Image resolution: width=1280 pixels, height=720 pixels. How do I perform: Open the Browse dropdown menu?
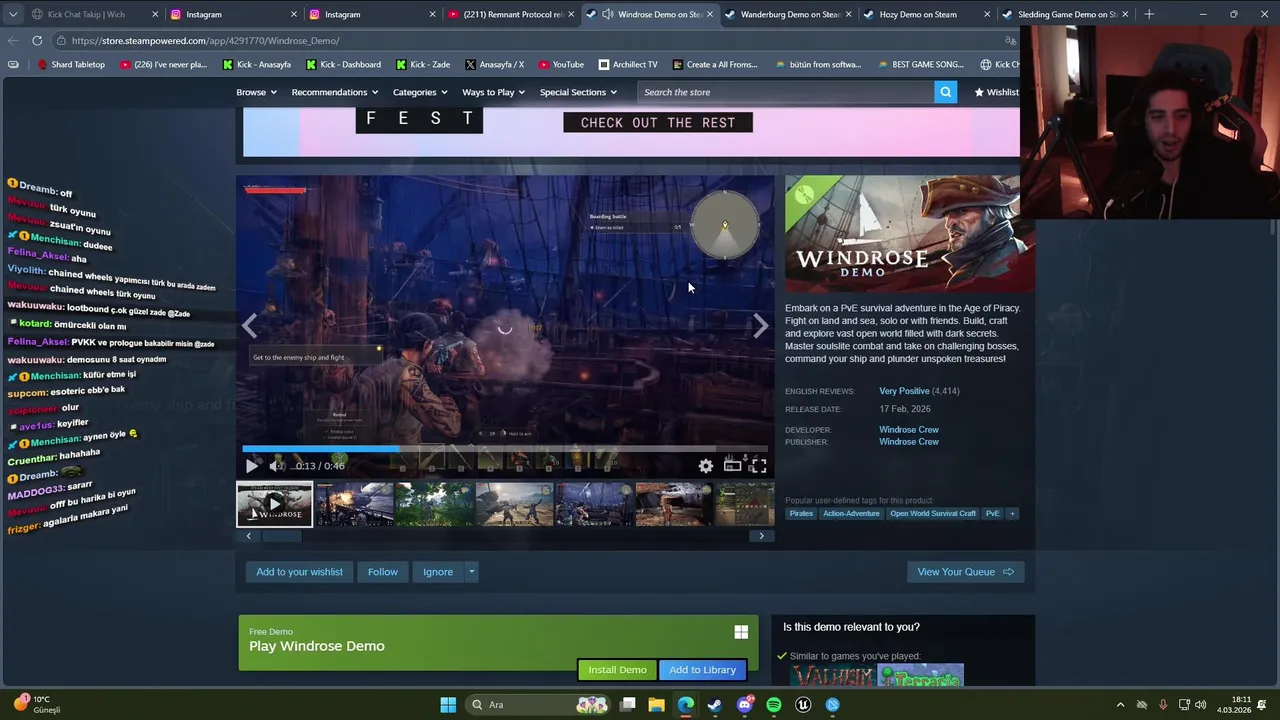point(256,92)
